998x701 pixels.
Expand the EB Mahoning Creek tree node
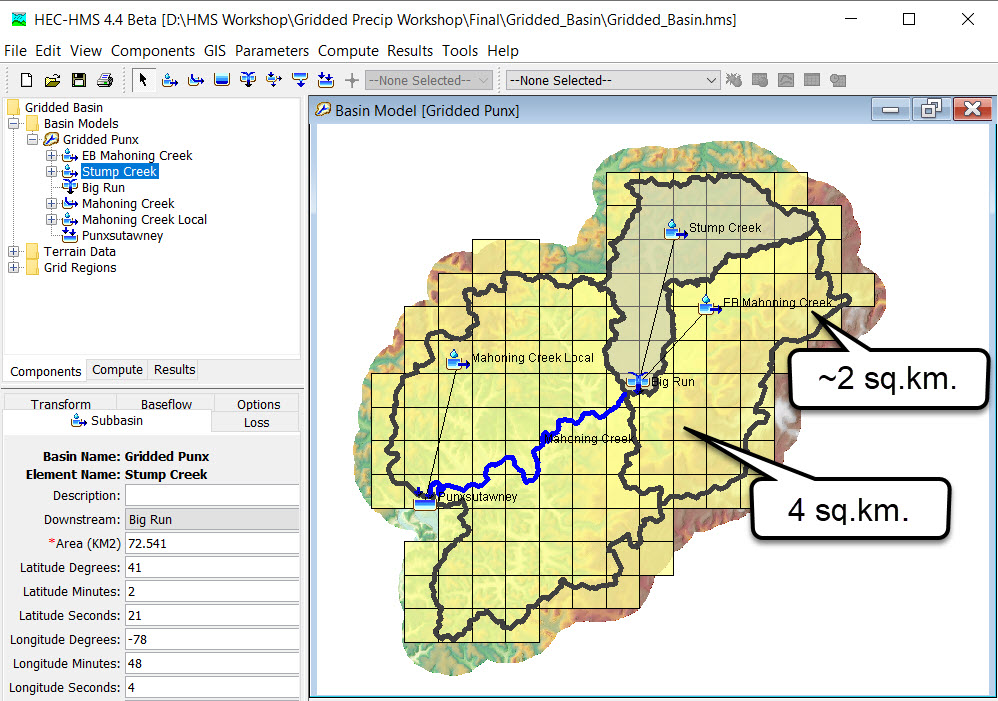pos(52,155)
